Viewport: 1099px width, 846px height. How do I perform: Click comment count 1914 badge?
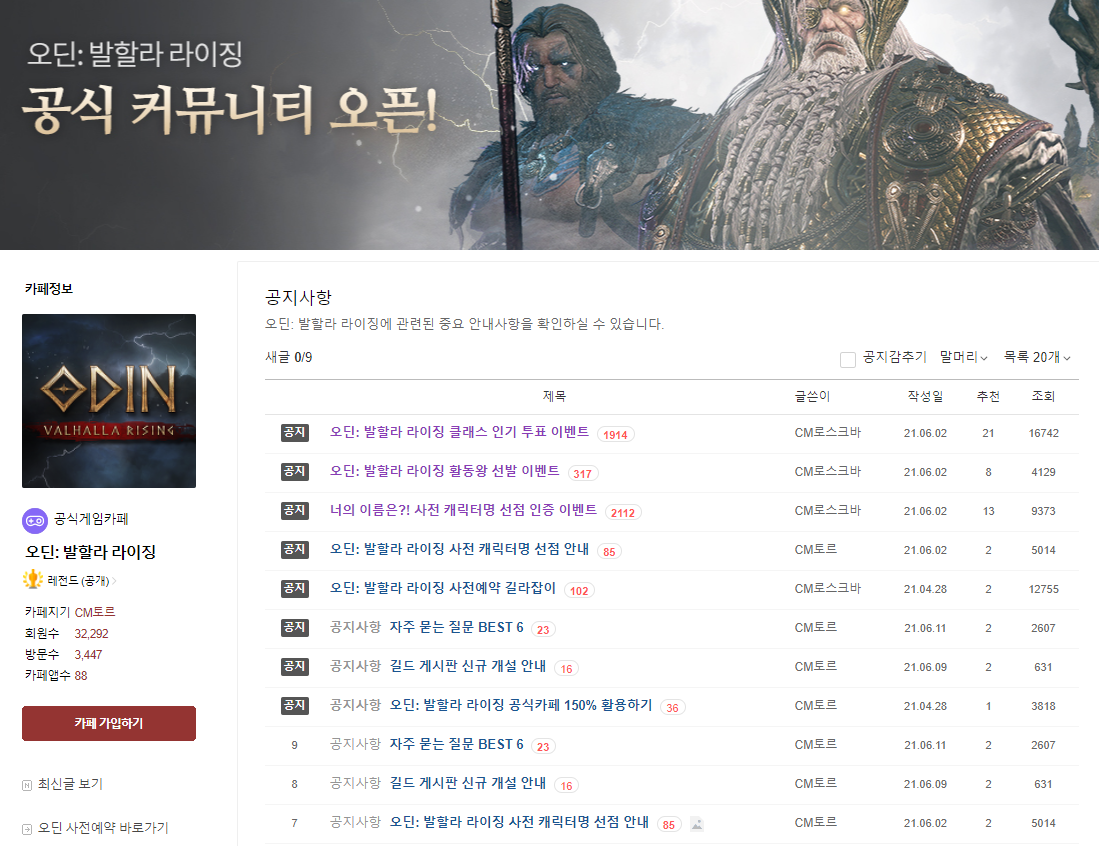click(615, 435)
